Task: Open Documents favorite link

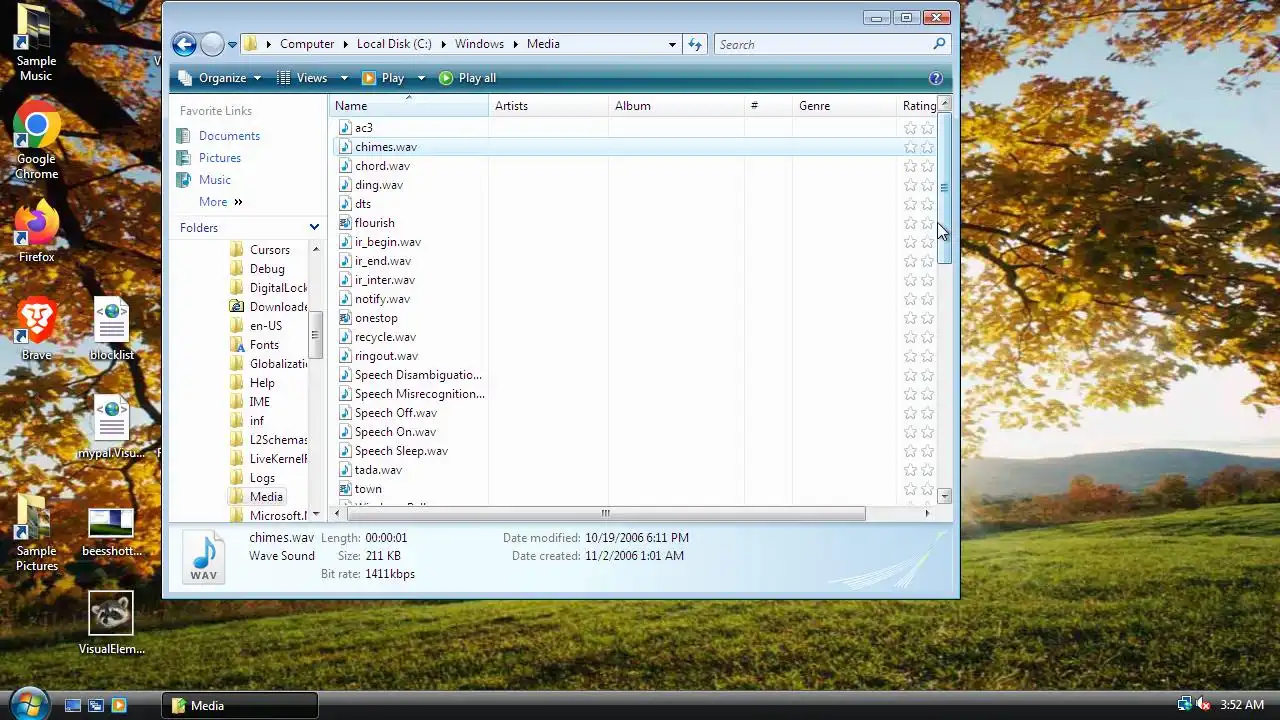Action: (229, 136)
